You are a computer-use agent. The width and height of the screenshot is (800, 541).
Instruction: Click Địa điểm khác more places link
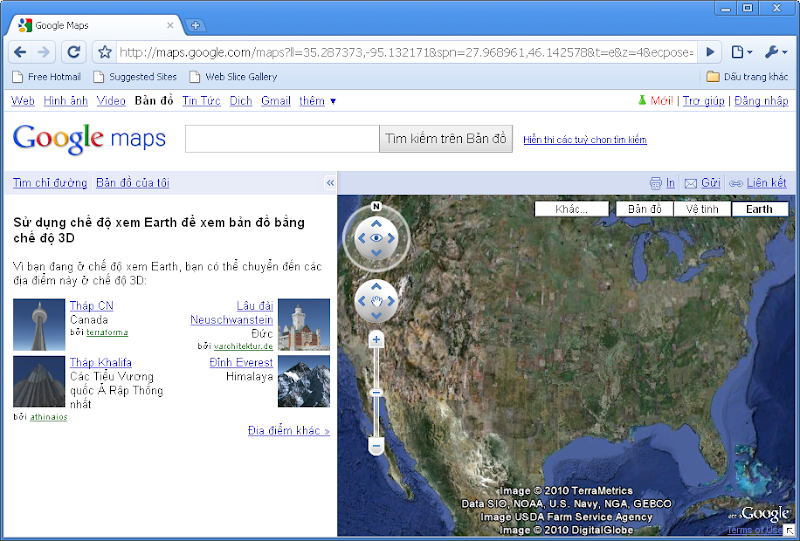click(x=289, y=430)
